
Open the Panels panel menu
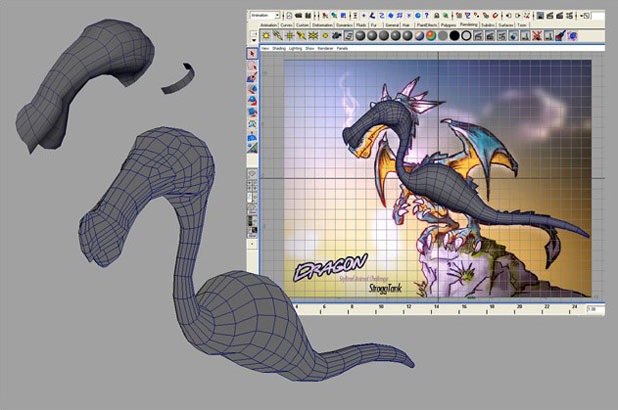(x=342, y=48)
